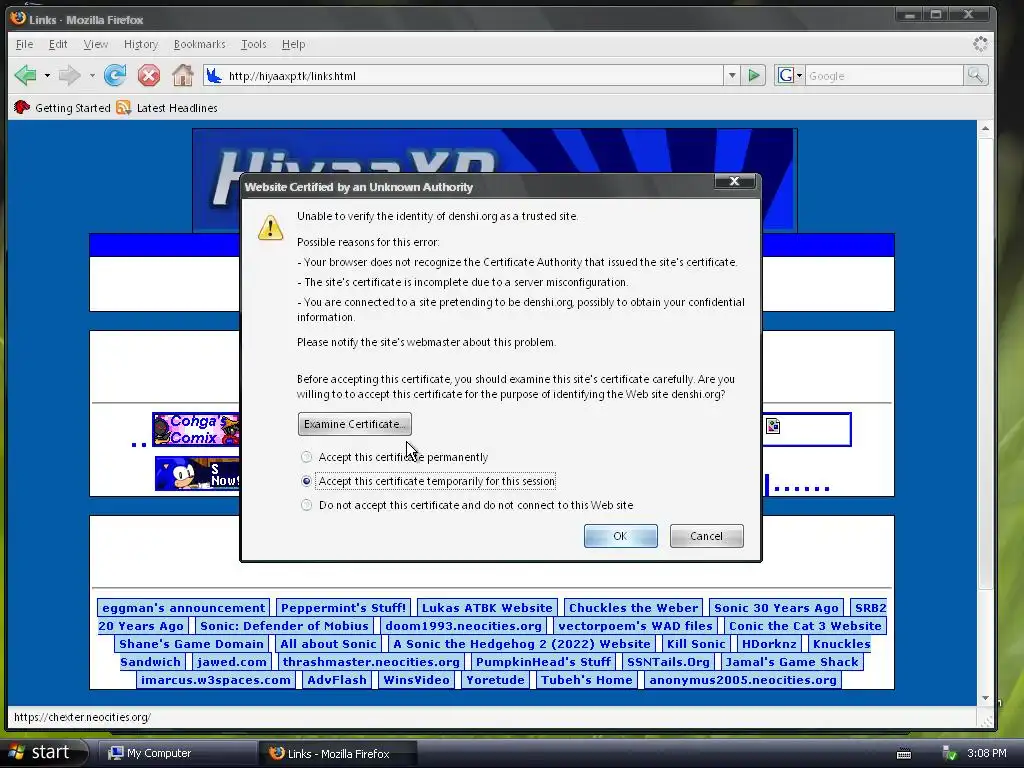The width and height of the screenshot is (1024, 768).
Task: Open the PumpkinHead's Stuff link
Action: tap(543, 662)
